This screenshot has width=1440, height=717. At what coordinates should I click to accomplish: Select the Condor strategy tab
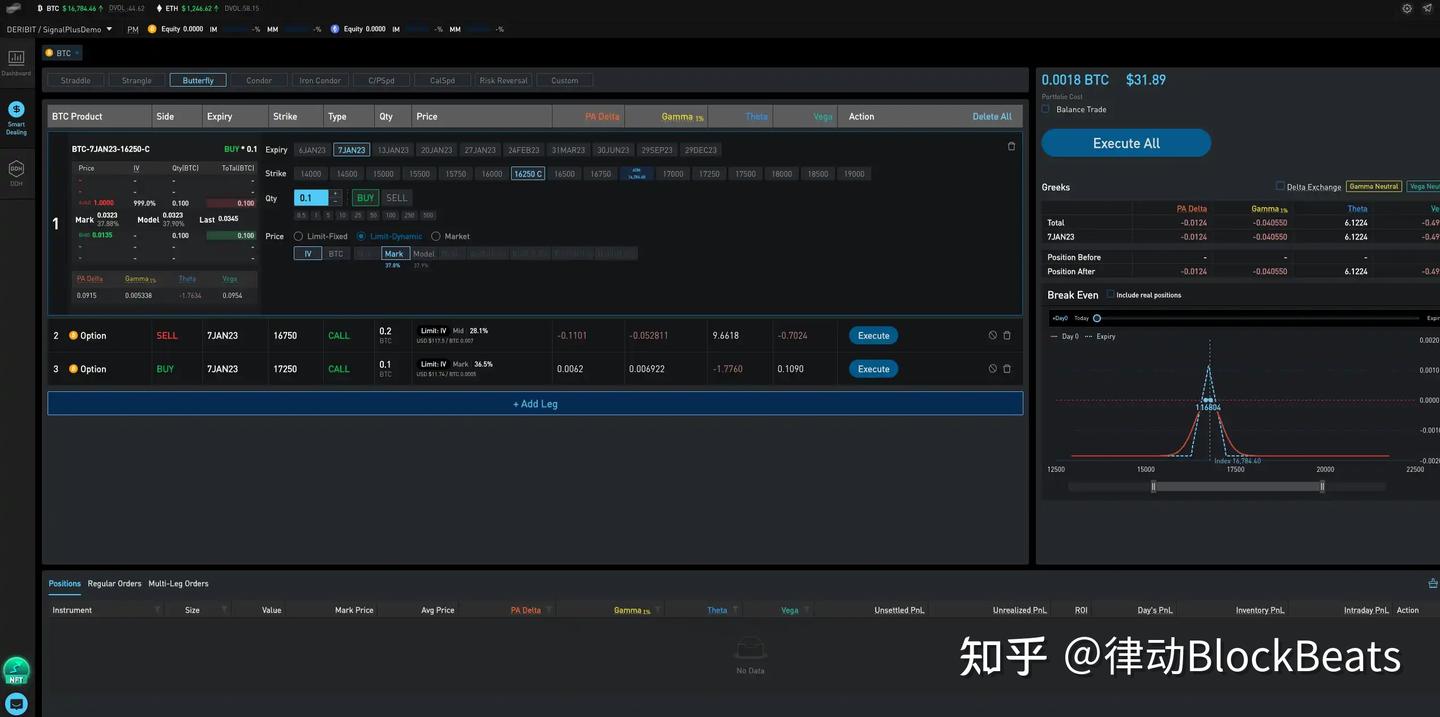(259, 80)
